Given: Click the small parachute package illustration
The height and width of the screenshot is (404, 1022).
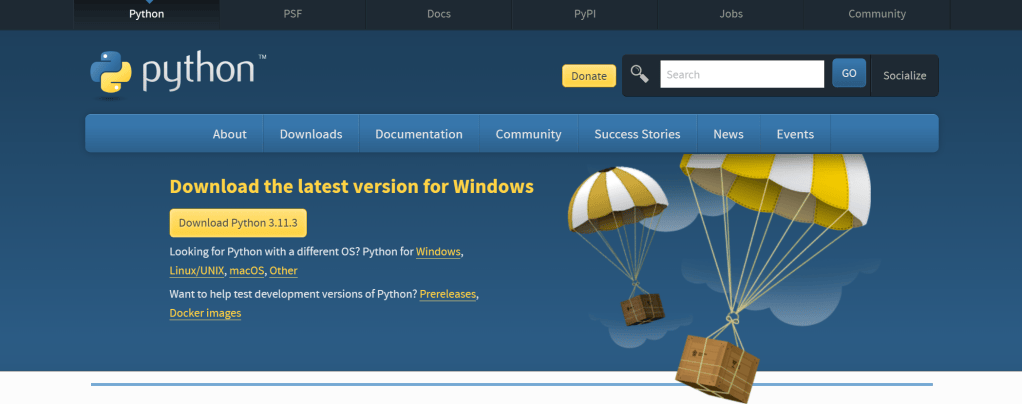Looking at the screenshot, I should [x=617, y=246].
